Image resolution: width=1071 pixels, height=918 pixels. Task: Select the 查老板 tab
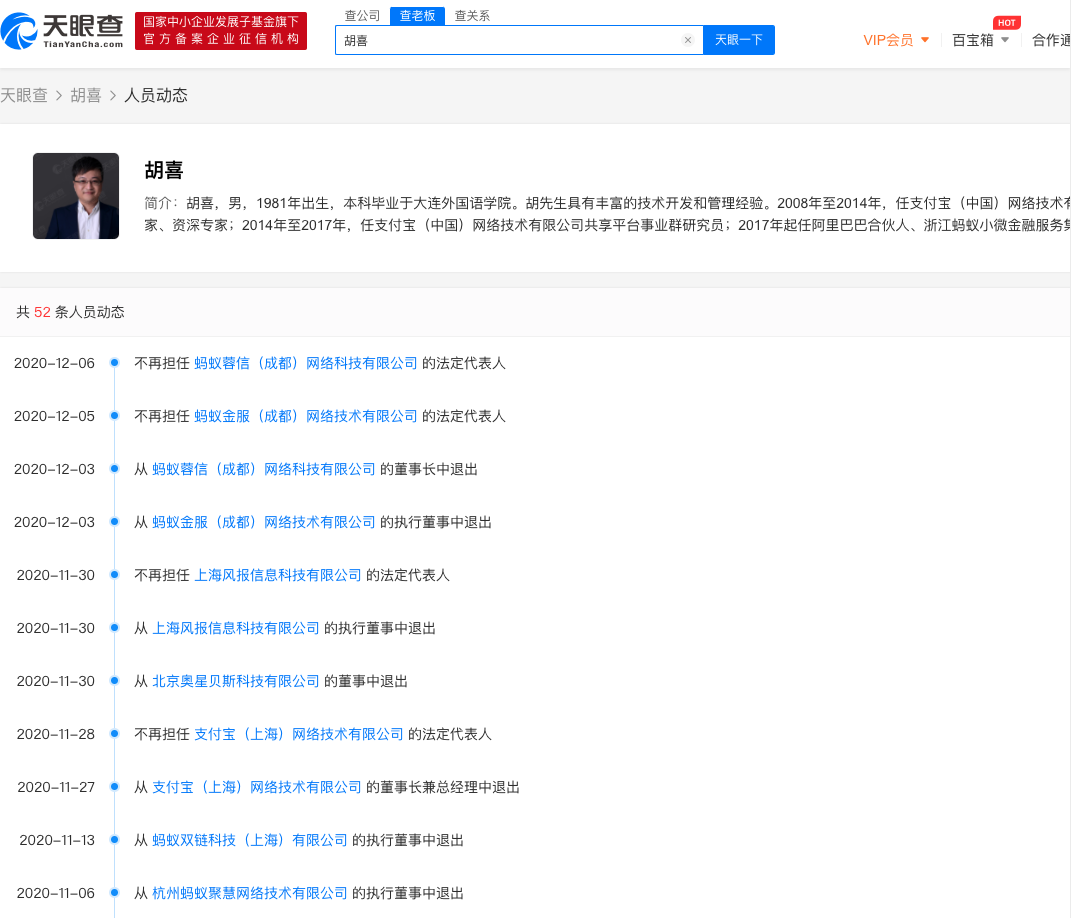tap(417, 16)
